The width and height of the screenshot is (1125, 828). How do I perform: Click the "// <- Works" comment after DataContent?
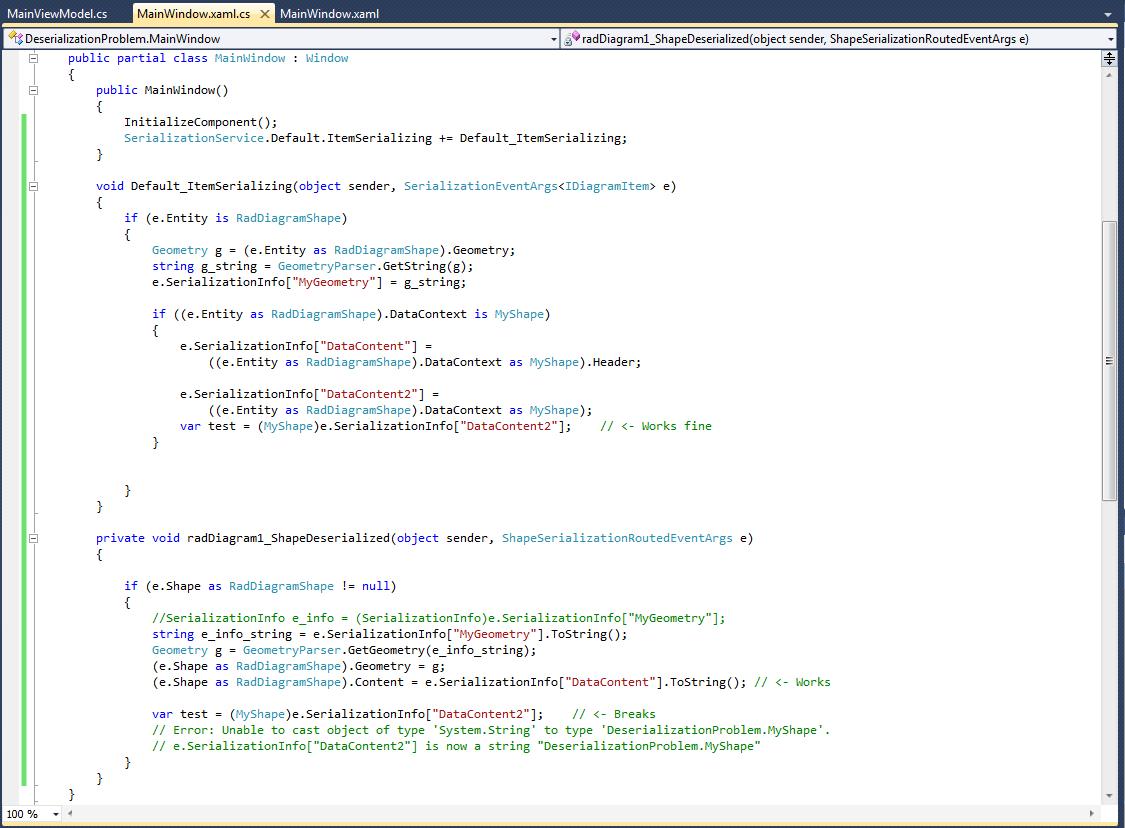(792, 682)
